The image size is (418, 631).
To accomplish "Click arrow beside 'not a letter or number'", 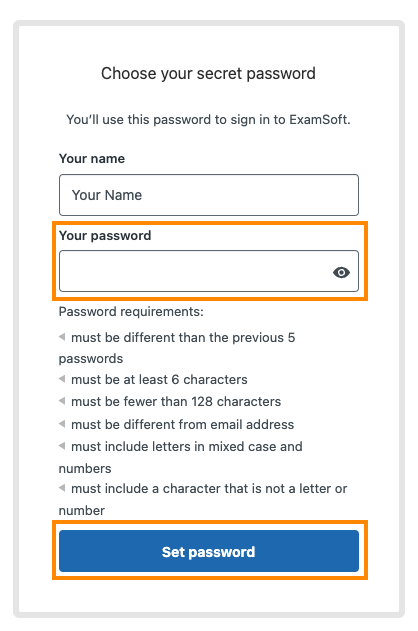I will click(62, 488).
